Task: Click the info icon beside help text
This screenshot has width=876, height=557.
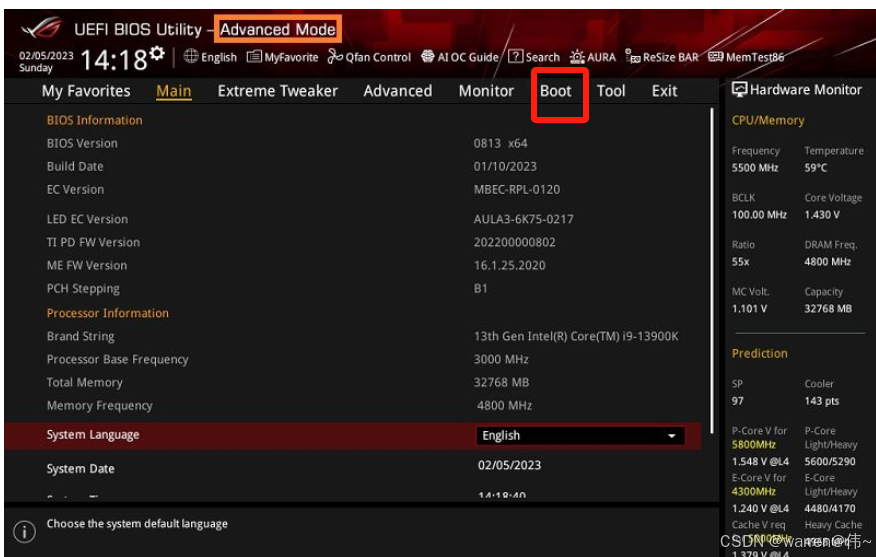Action: pos(25,531)
